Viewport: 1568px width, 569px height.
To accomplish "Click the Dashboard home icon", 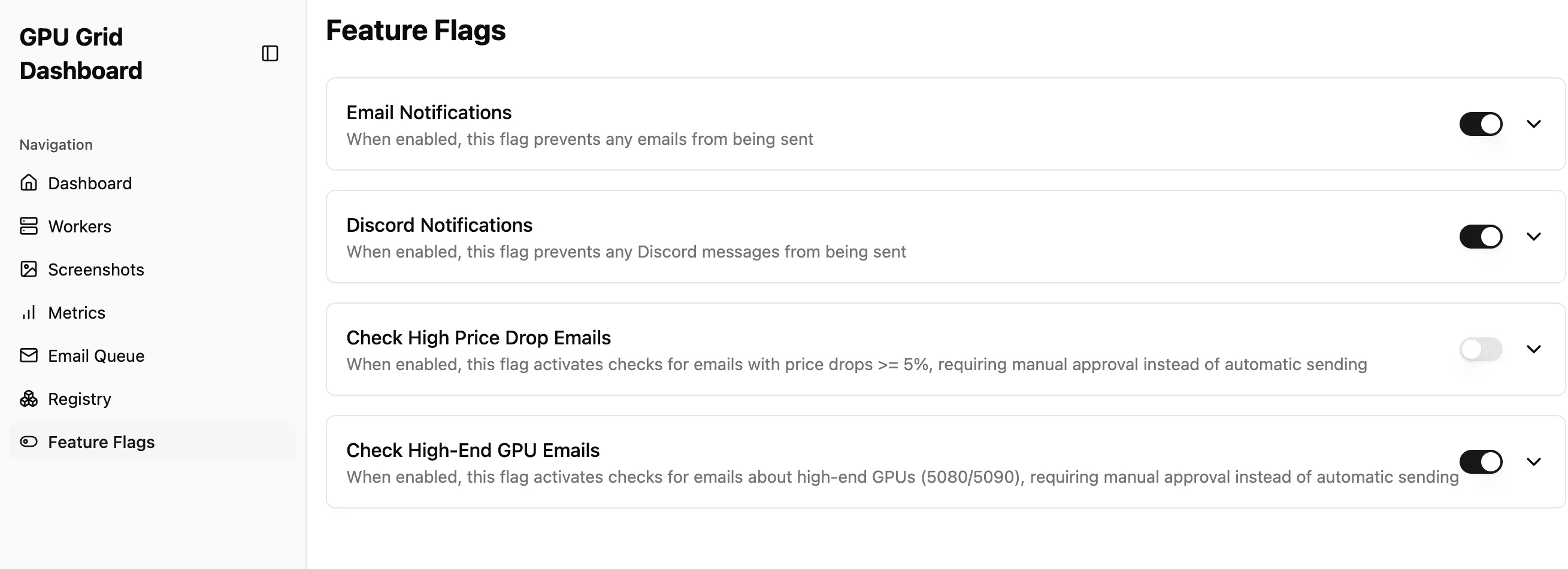I will [29, 183].
